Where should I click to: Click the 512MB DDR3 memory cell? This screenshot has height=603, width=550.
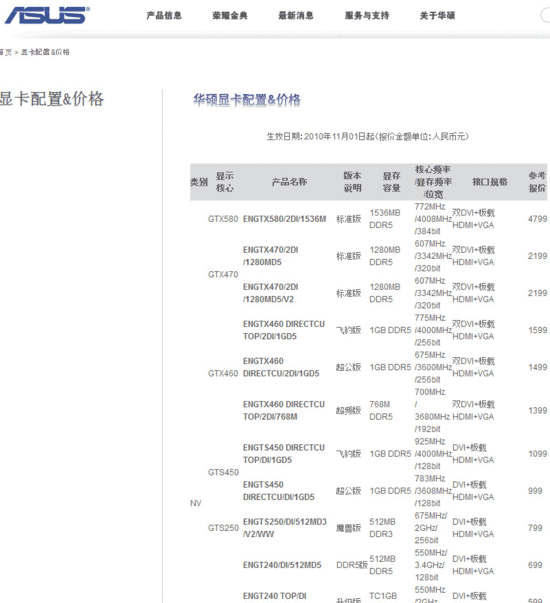tap(382, 528)
